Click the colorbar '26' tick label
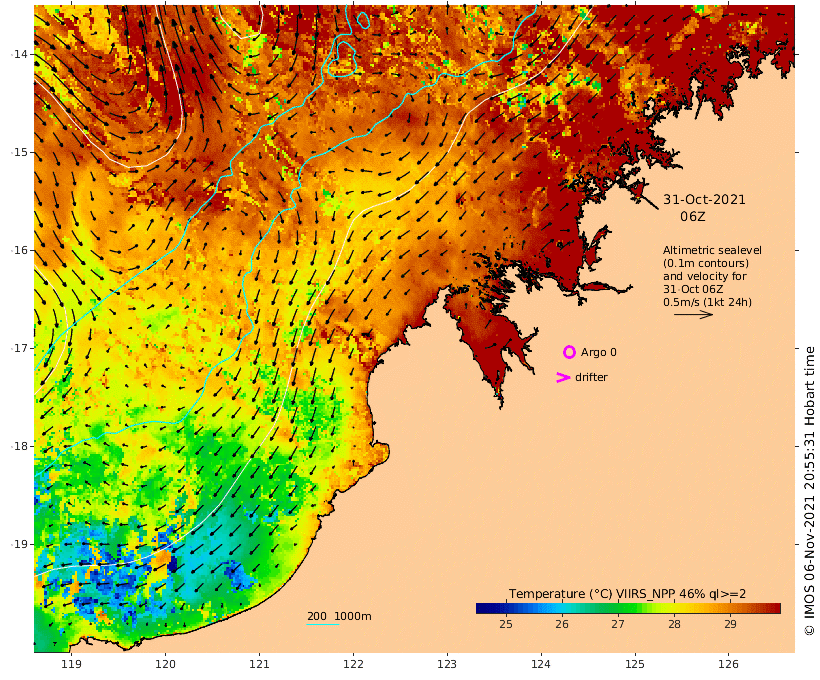This screenshot has width=820, height=680. pyautogui.click(x=562, y=624)
